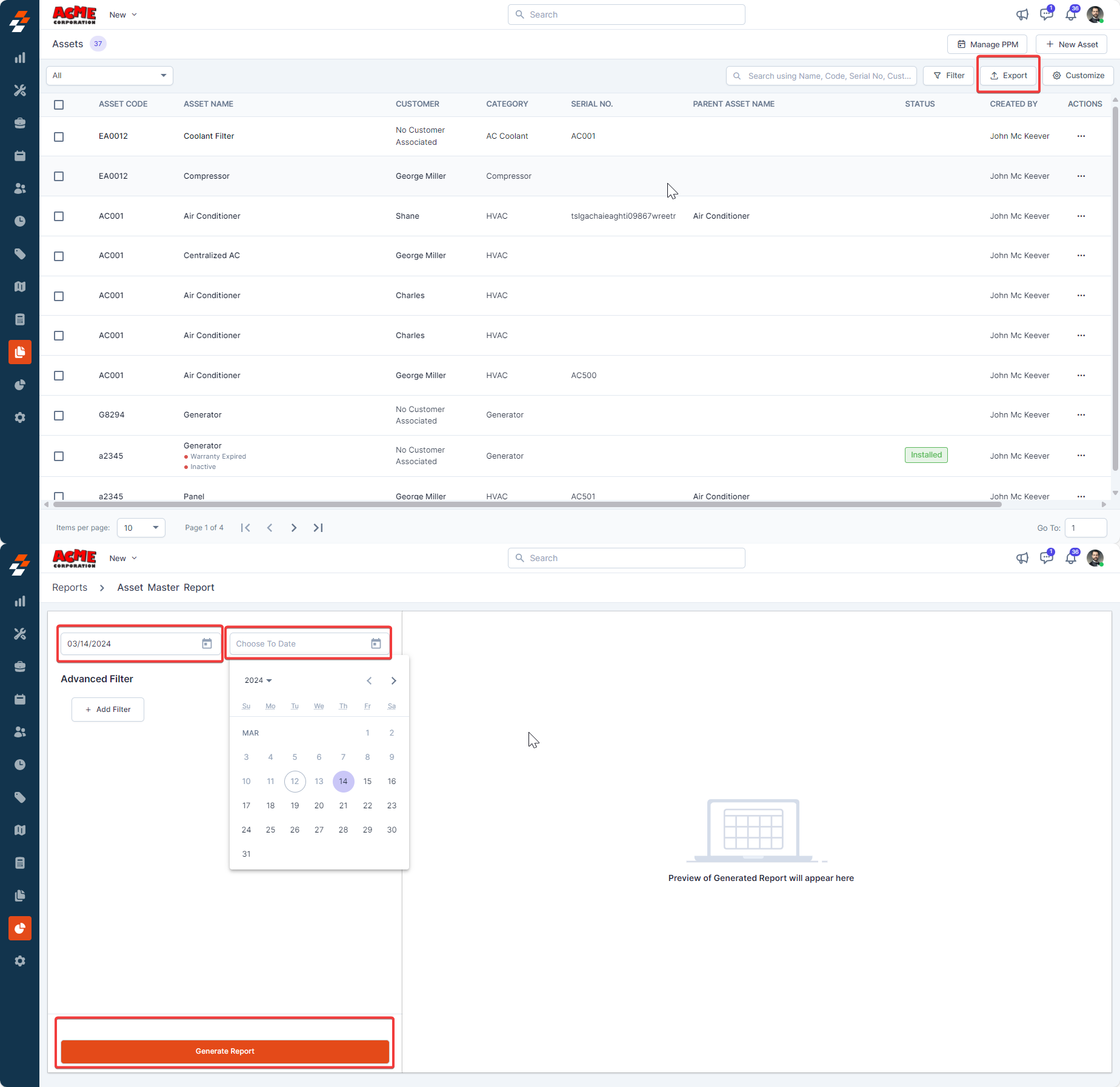Click horizontal scrollbar under assets table
This screenshot has height=1087, width=1120.
[x=527, y=504]
